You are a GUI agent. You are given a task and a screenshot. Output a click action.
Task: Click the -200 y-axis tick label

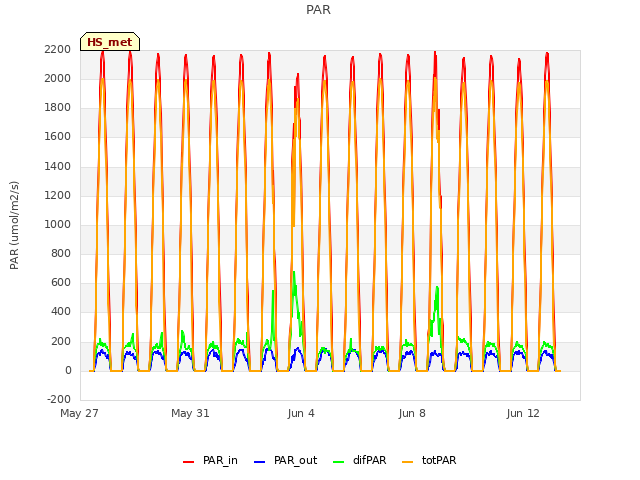pos(59,399)
